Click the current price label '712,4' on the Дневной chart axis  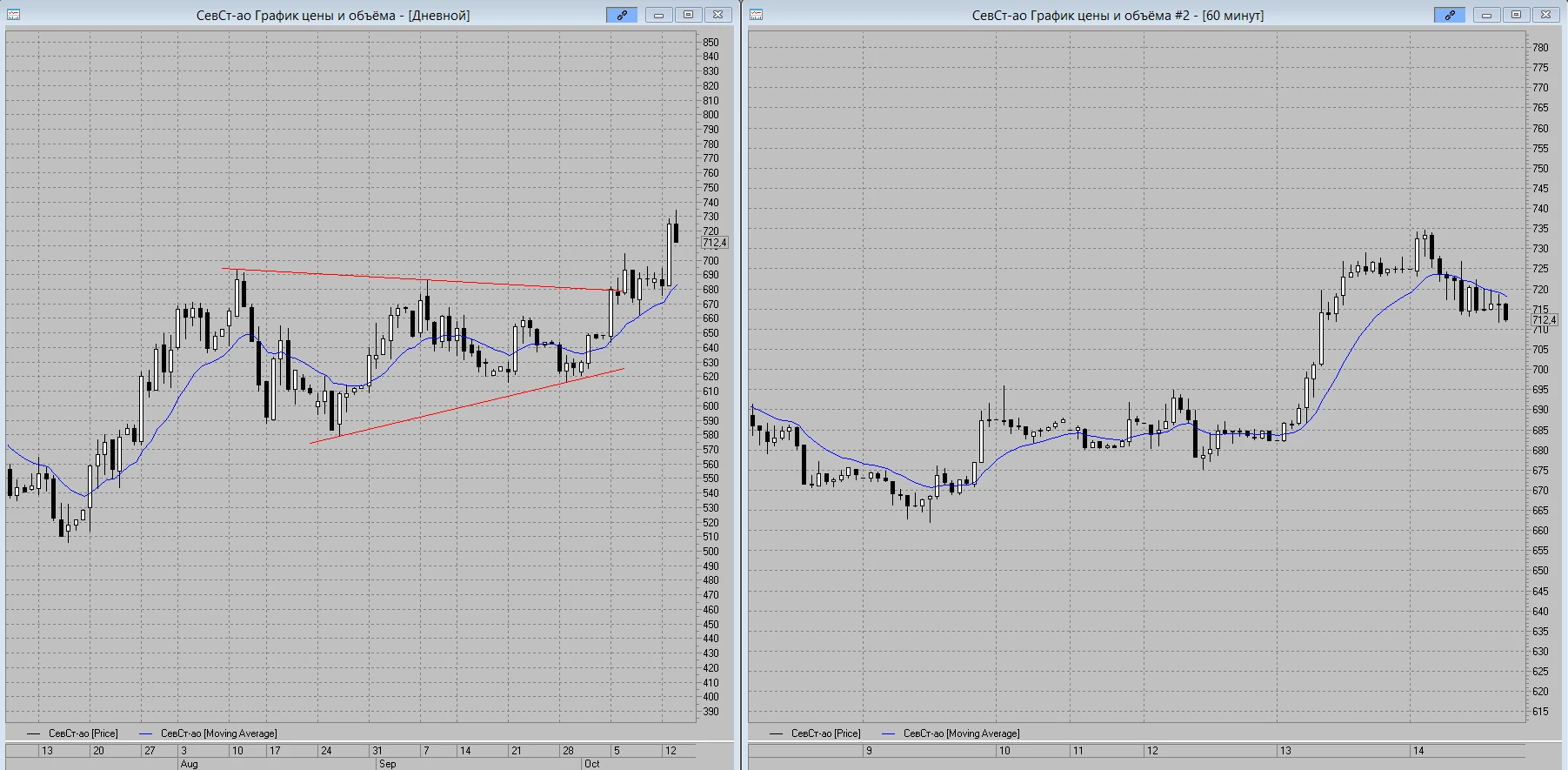coord(715,243)
